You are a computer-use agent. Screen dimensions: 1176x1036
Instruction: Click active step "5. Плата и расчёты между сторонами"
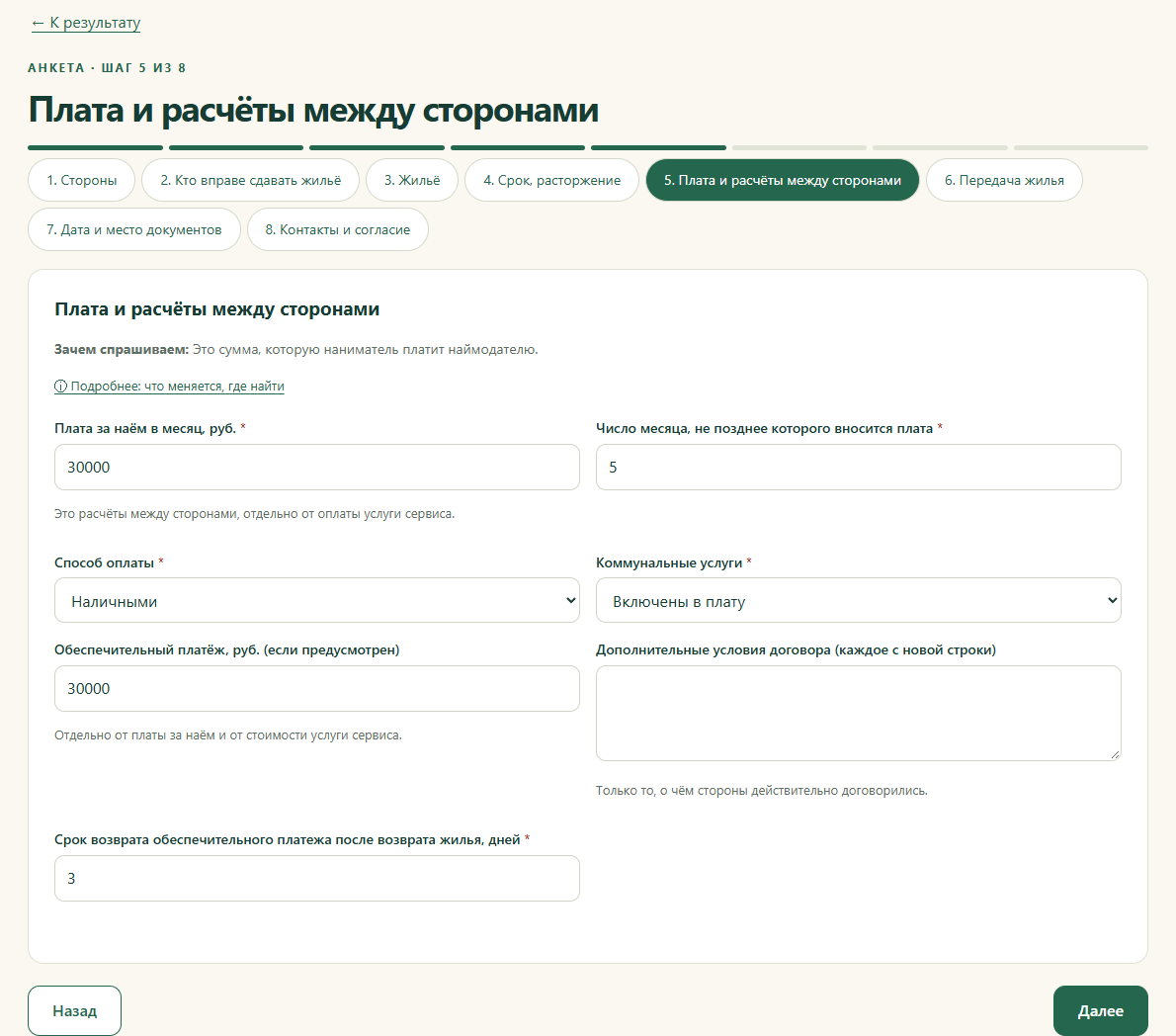783,180
